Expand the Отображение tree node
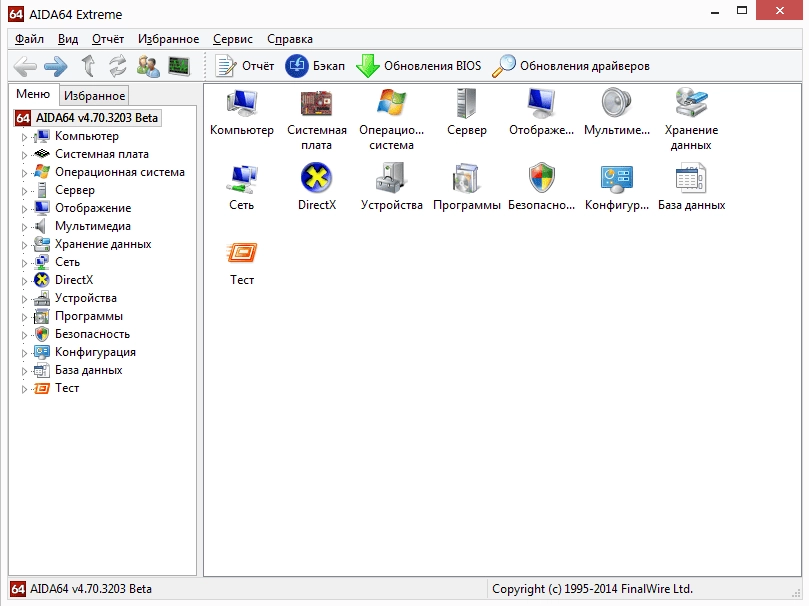 pos(24,209)
